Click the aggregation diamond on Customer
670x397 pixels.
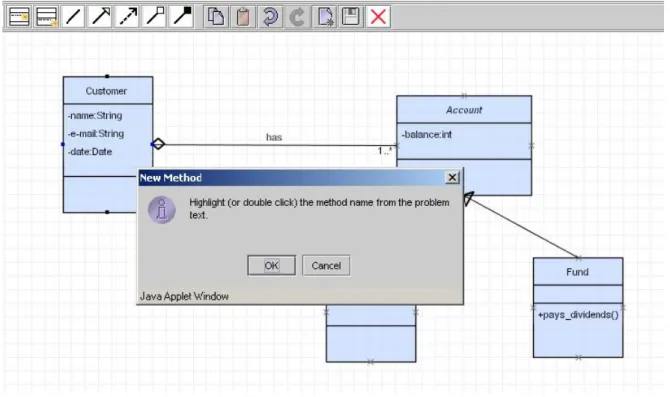tap(159, 144)
